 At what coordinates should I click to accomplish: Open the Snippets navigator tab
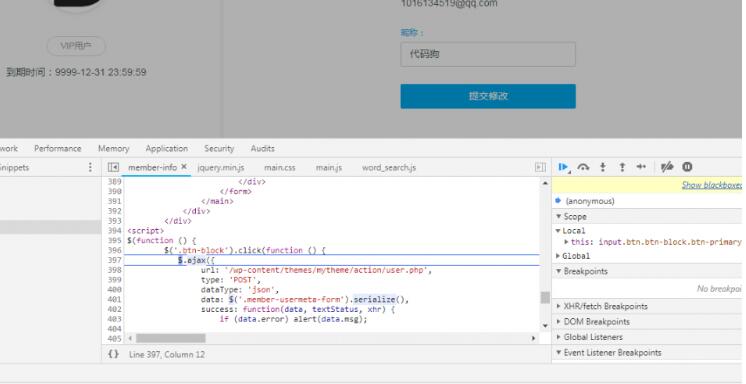coord(14,167)
